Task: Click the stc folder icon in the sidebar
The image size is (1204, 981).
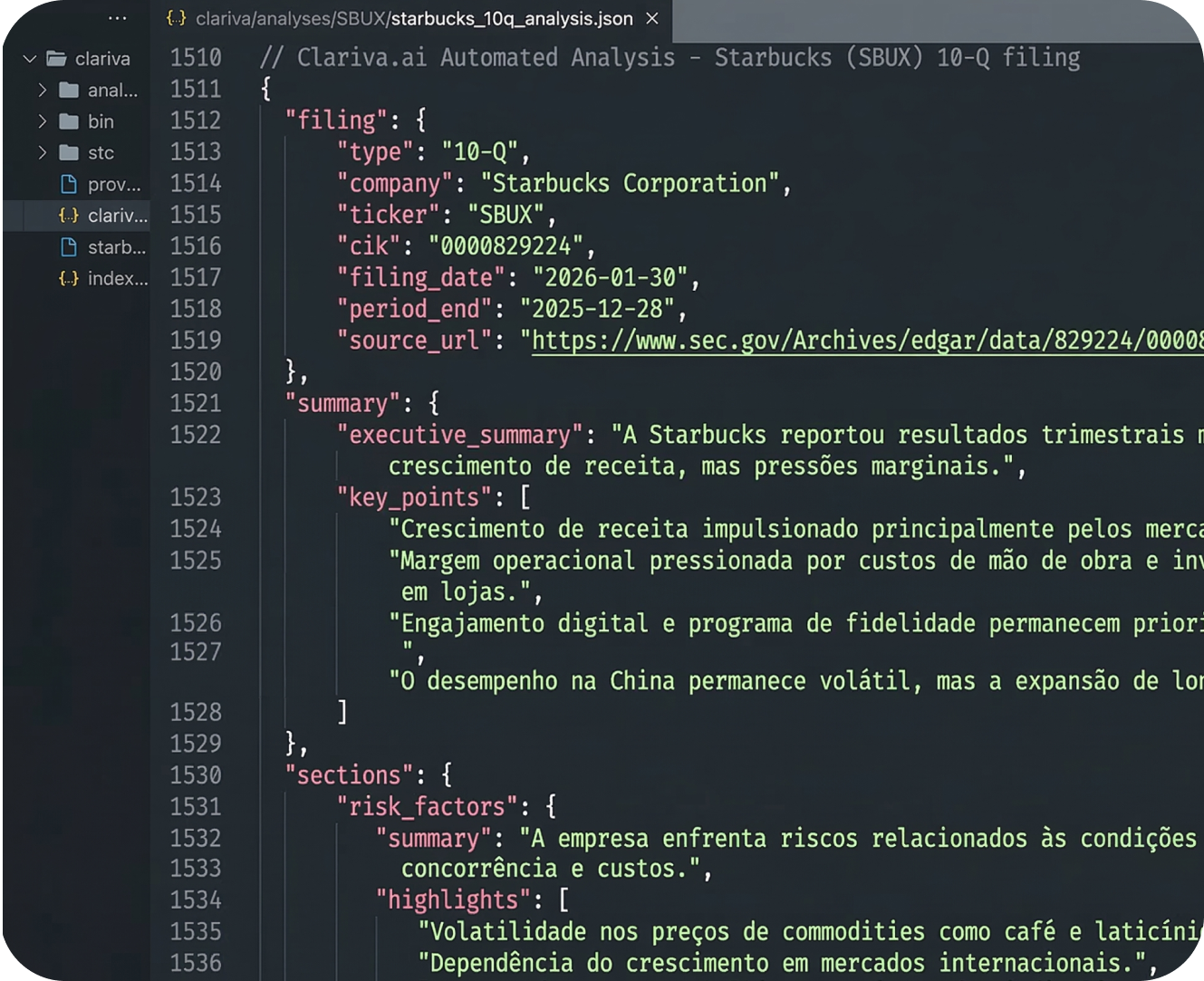Action: (68, 152)
